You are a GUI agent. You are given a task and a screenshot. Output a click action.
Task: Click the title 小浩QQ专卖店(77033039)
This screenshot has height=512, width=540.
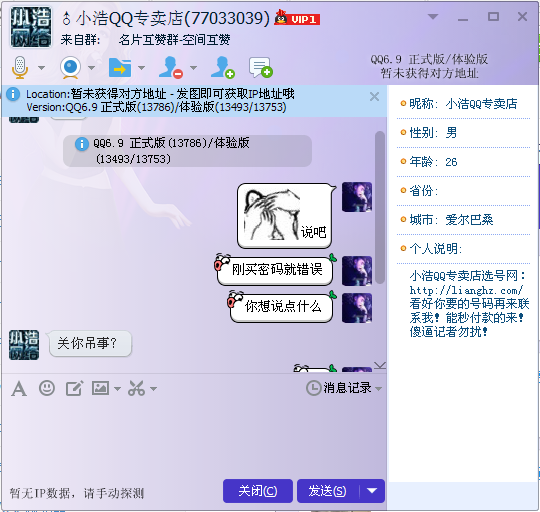click(x=172, y=18)
